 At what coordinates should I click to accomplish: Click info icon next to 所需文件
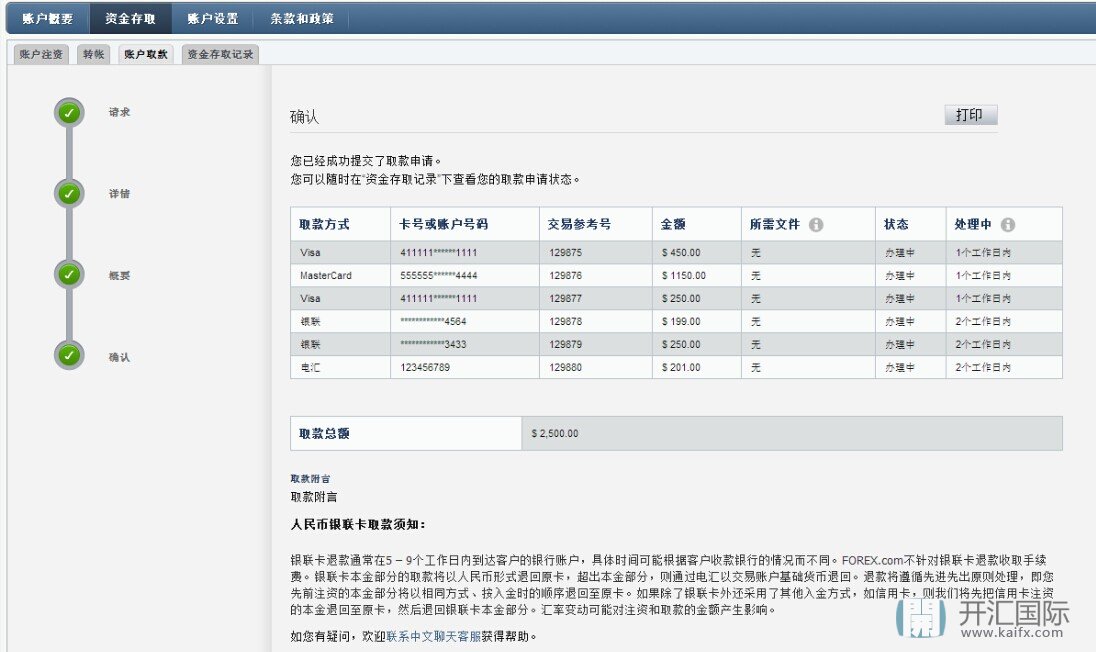tap(816, 225)
